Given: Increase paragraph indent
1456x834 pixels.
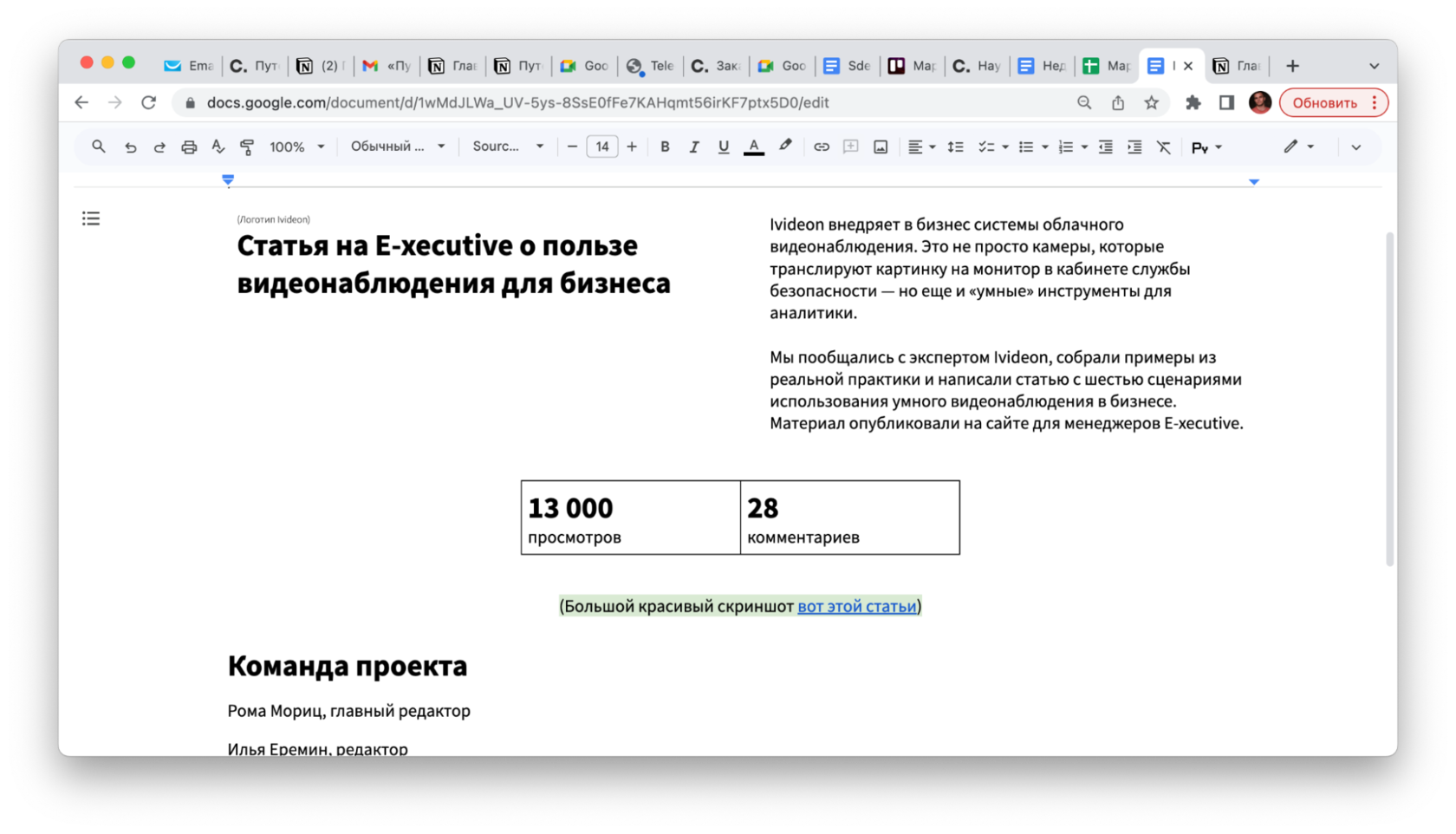Looking at the screenshot, I should [x=1134, y=147].
